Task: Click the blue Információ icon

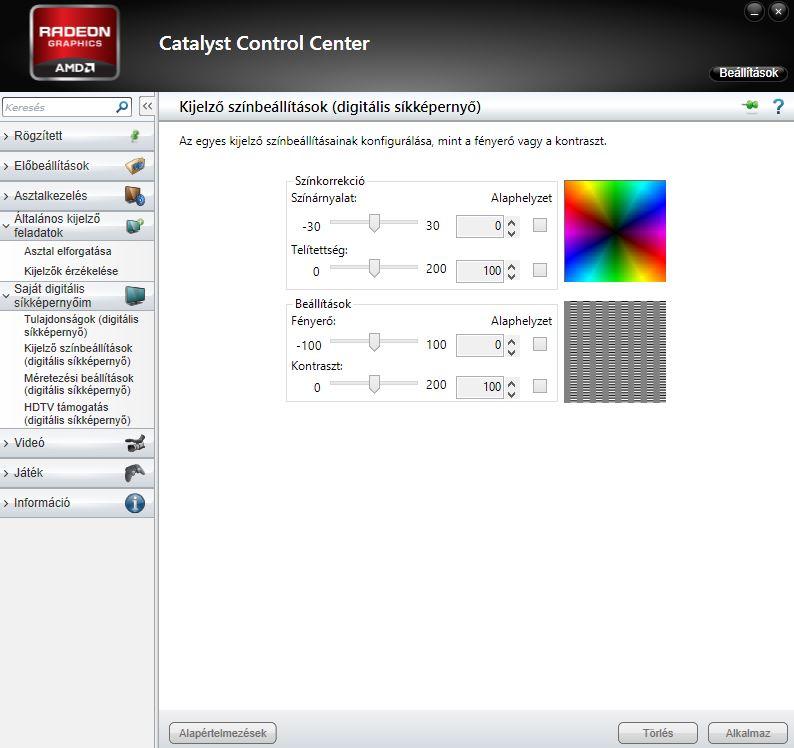Action: 135,503
